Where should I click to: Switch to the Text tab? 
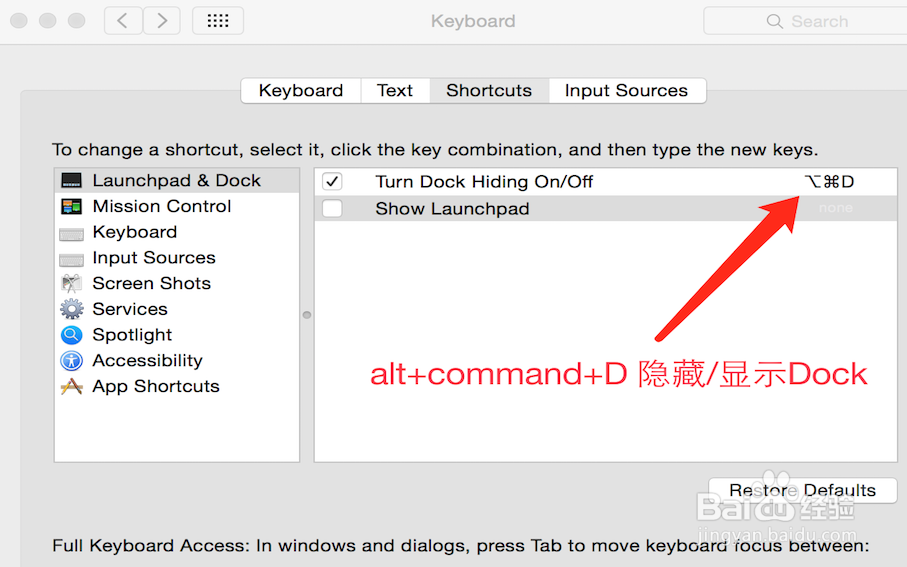click(x=395, y=91)
